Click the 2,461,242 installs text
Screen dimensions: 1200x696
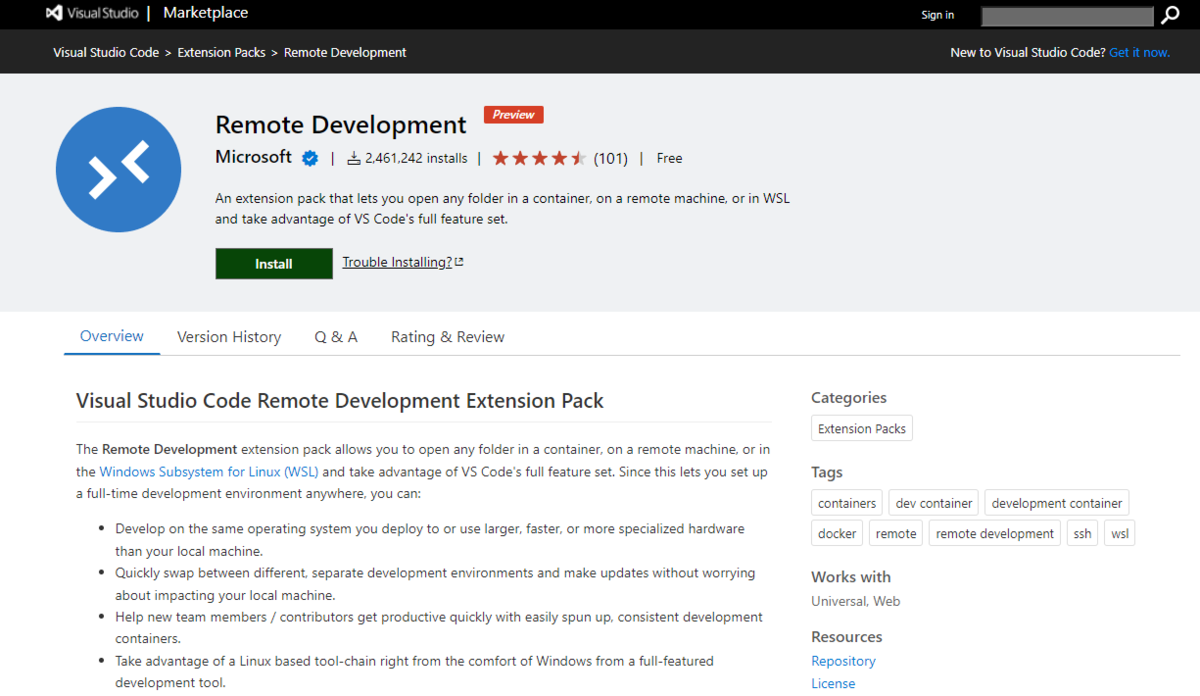416,158
